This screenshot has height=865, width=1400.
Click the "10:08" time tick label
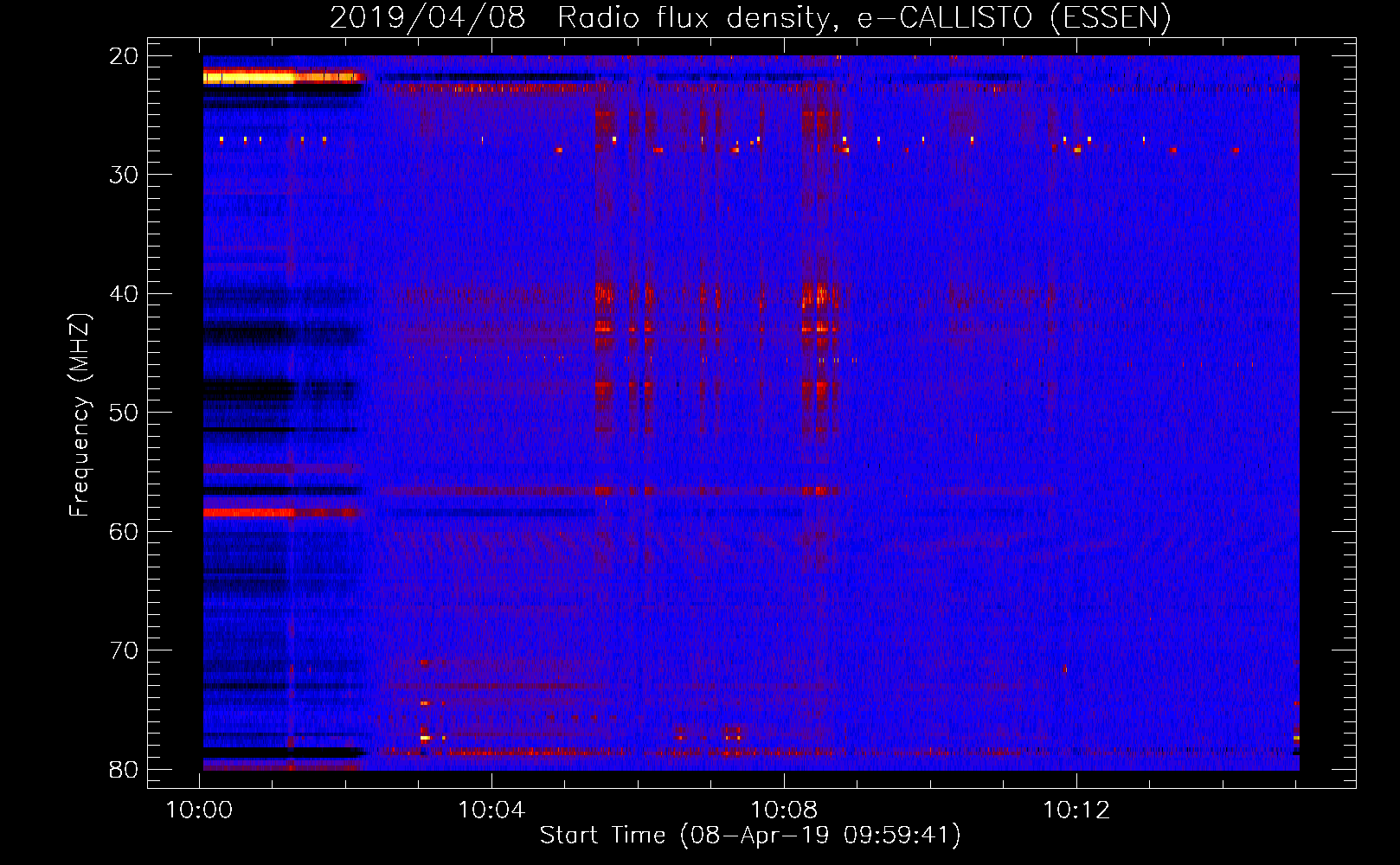(785, 811)
